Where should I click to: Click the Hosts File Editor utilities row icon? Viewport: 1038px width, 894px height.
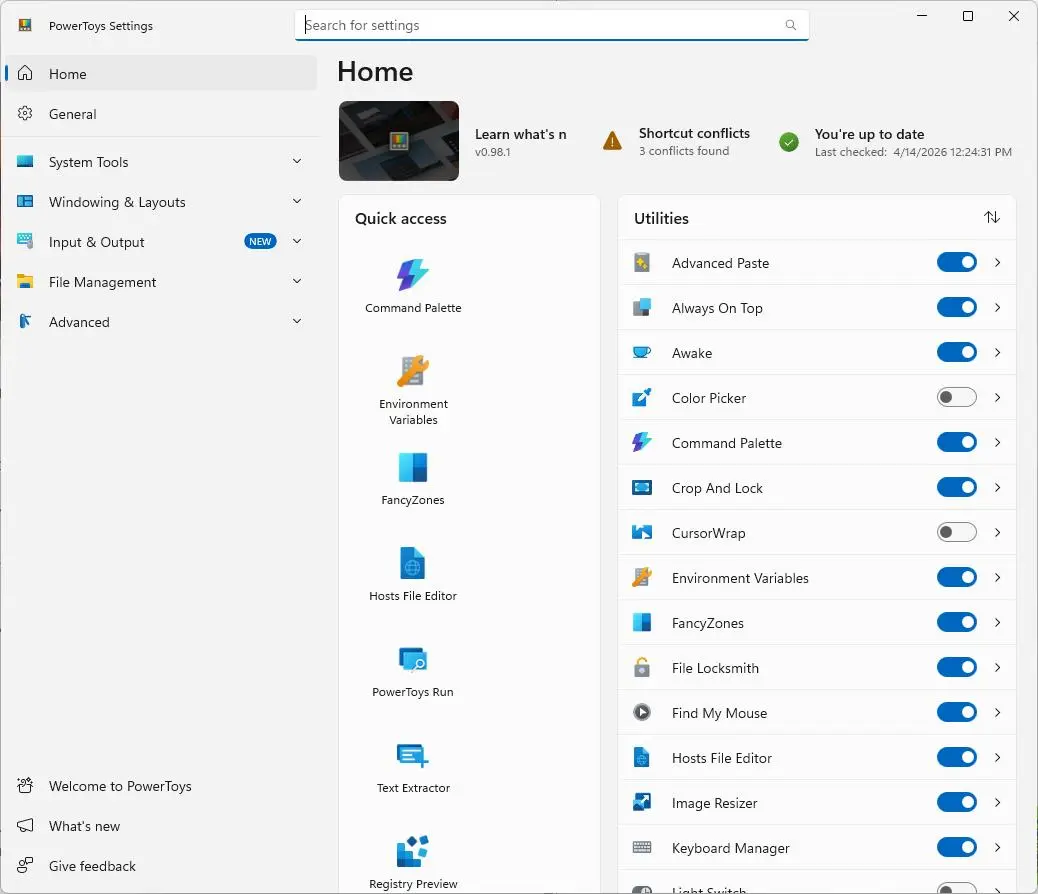641,758
